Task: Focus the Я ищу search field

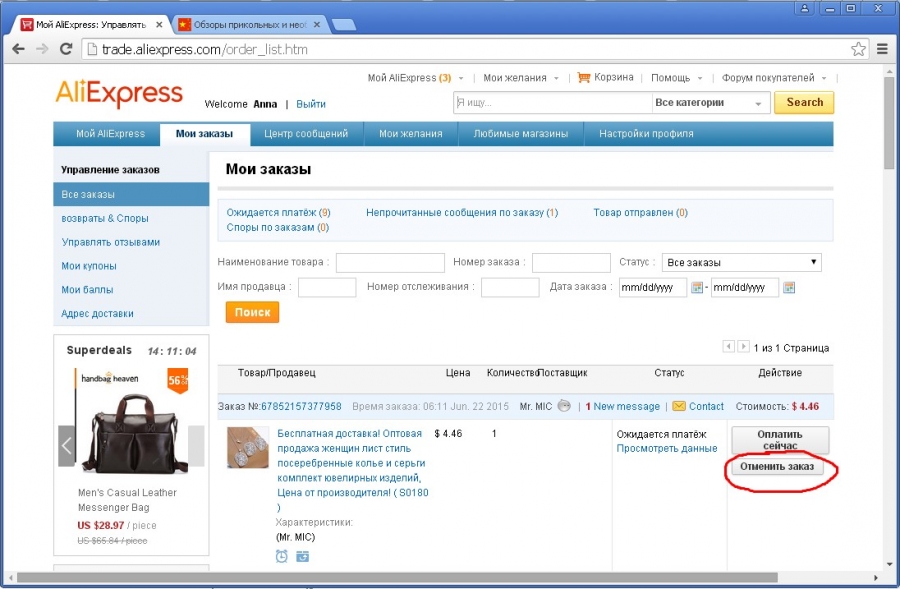Action: [552, 103]
